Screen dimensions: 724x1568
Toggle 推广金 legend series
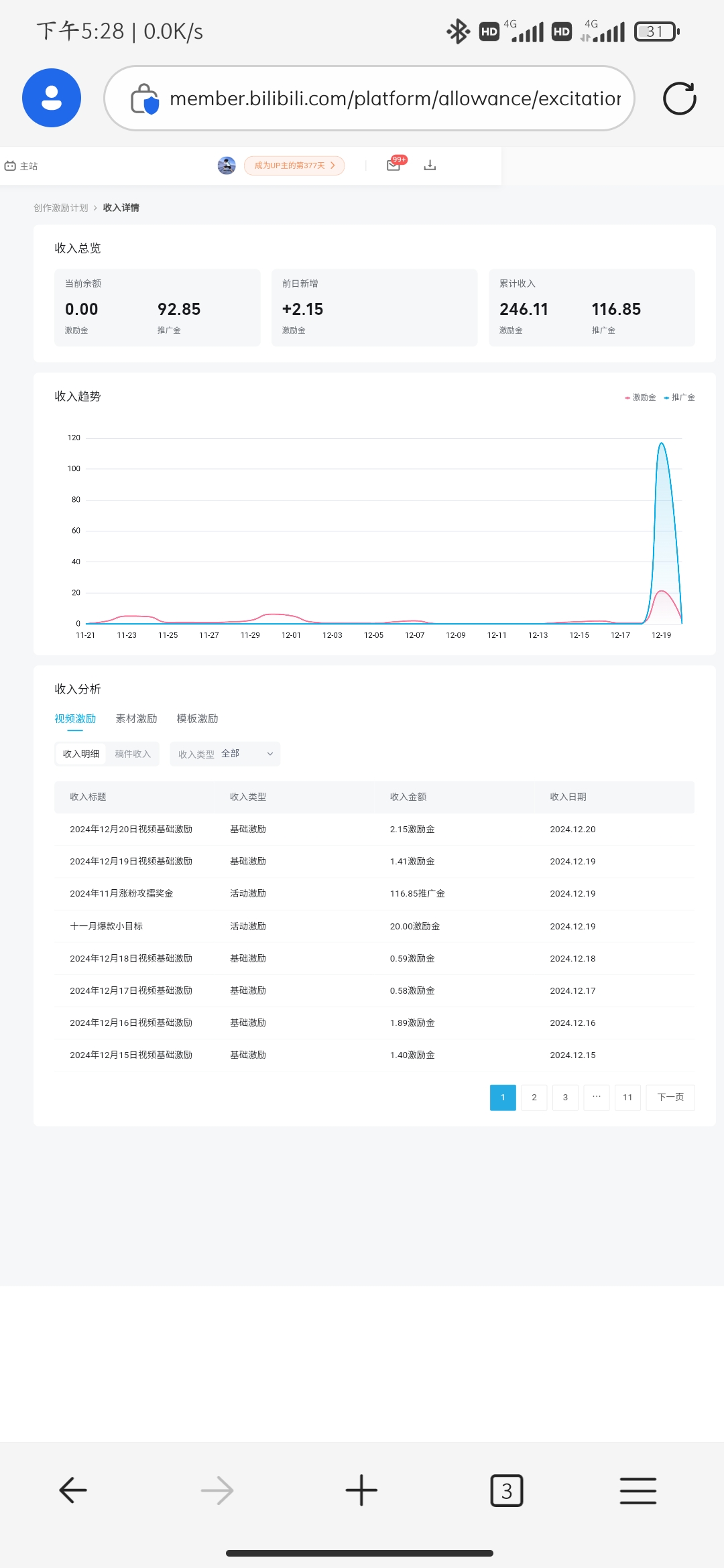679,397
